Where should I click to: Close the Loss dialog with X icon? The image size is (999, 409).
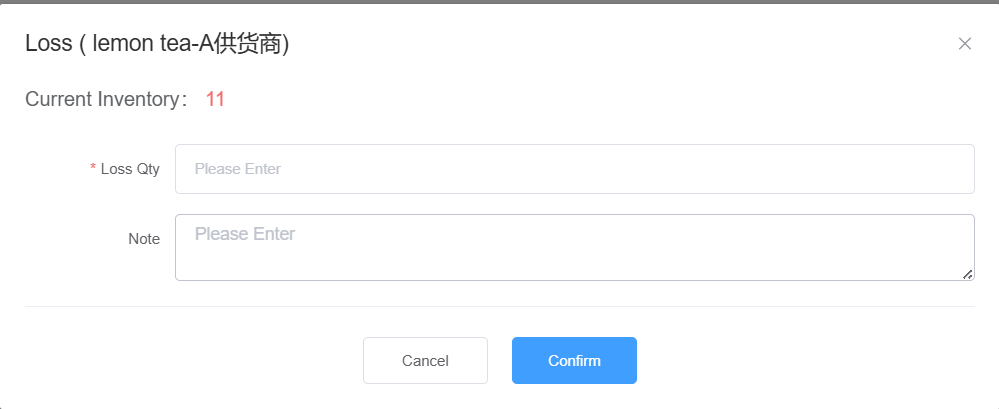(965, 43)
